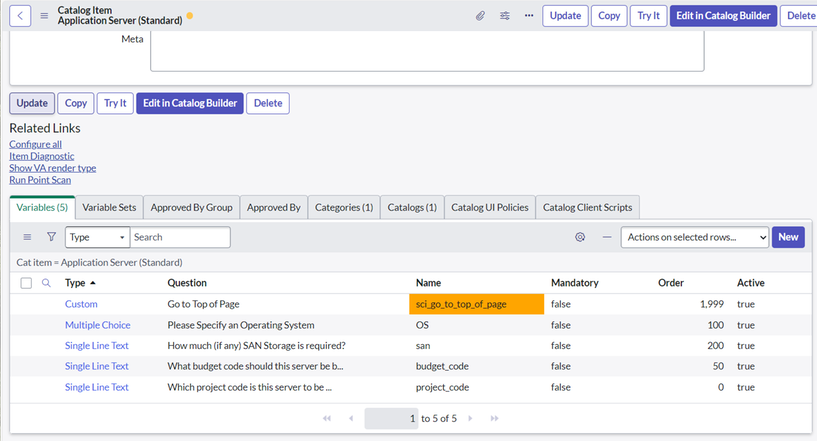Viewport: 817px width, 441px height.
Task: Click the order value 1,999 cell
Action: pos(712,304)
